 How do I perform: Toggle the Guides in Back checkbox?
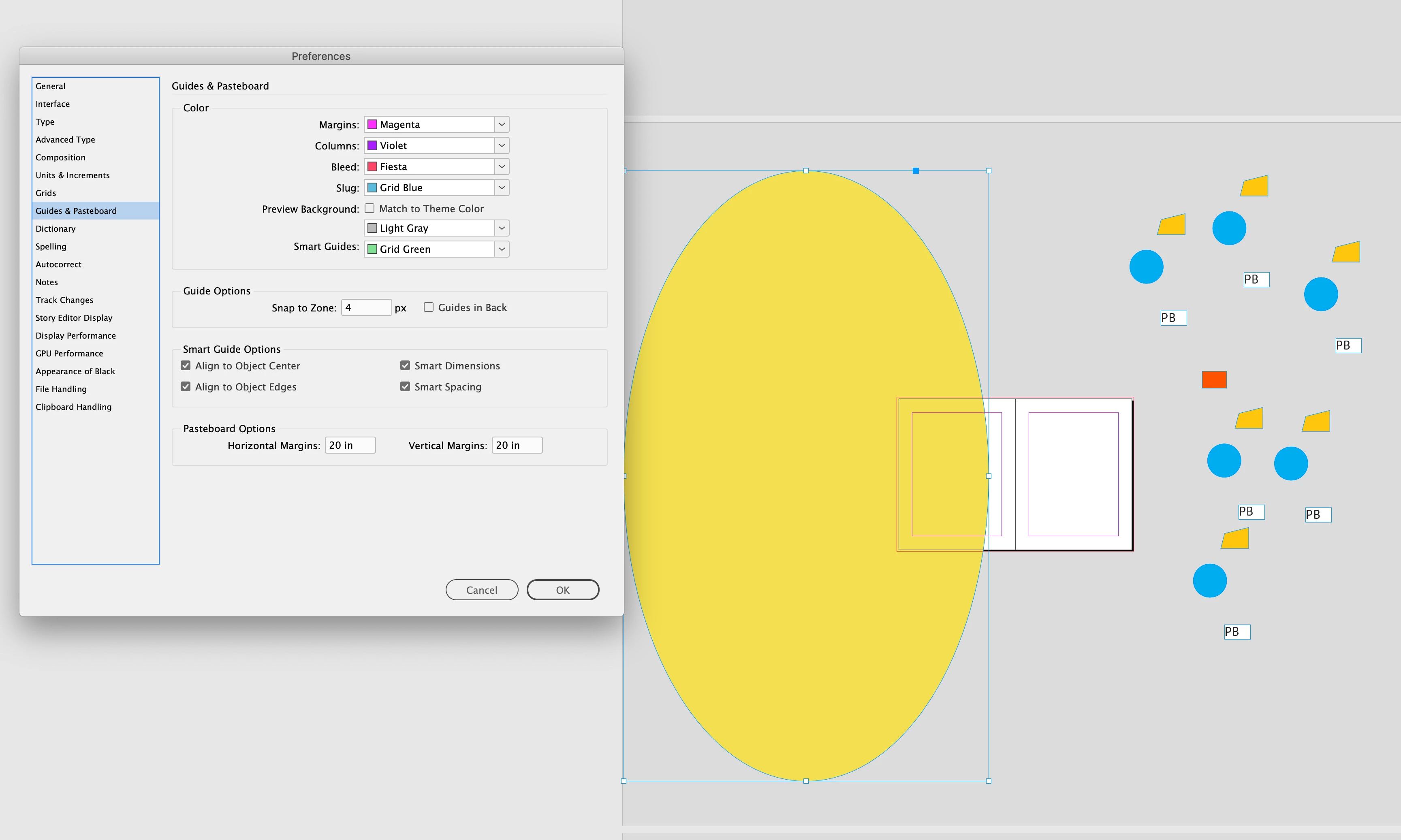(429, 307)
